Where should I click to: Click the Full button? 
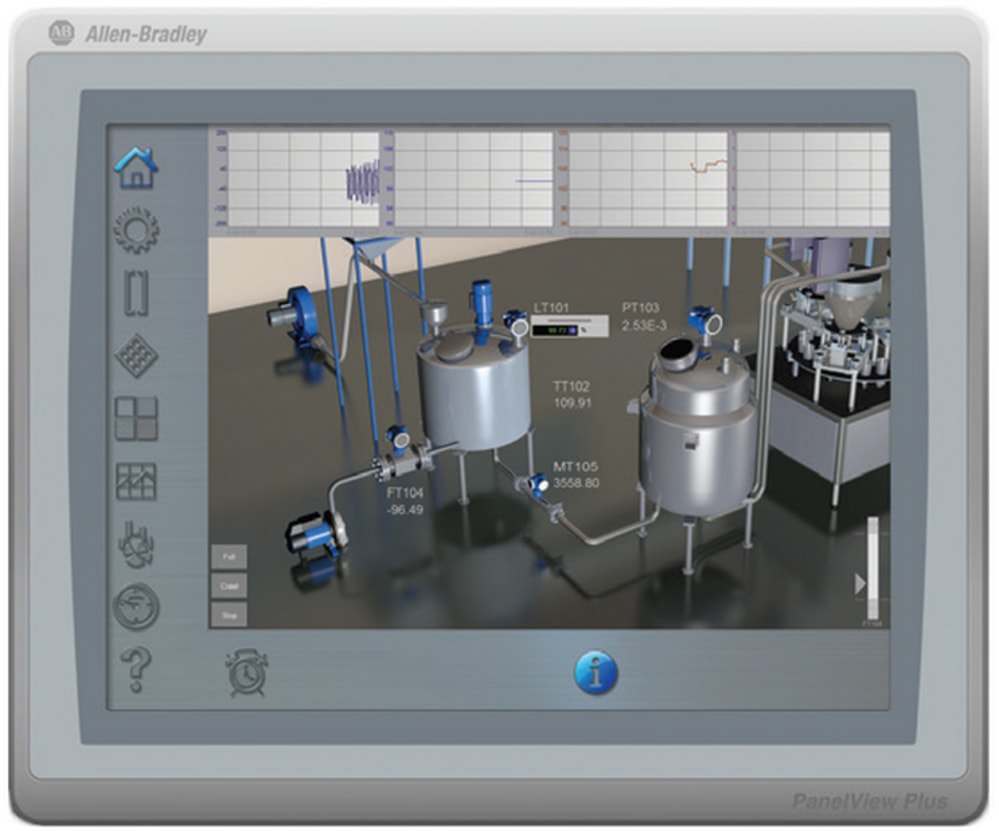coord(229,557)
